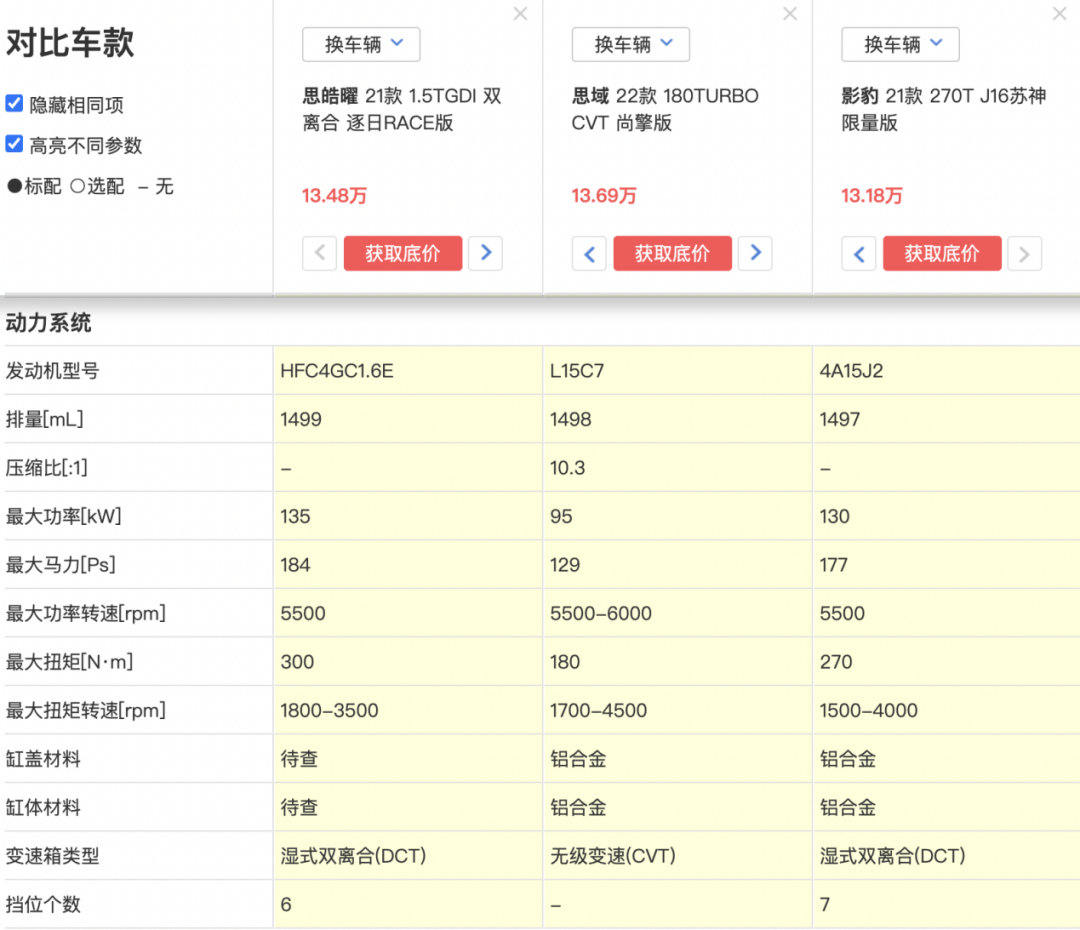
Task: Select the 13.18万 price text
Action: (x=871, y=196)
